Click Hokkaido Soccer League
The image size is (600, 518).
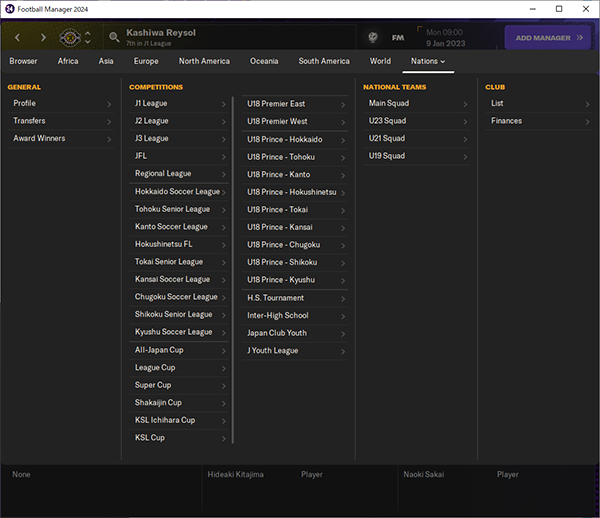click(179, 192)
